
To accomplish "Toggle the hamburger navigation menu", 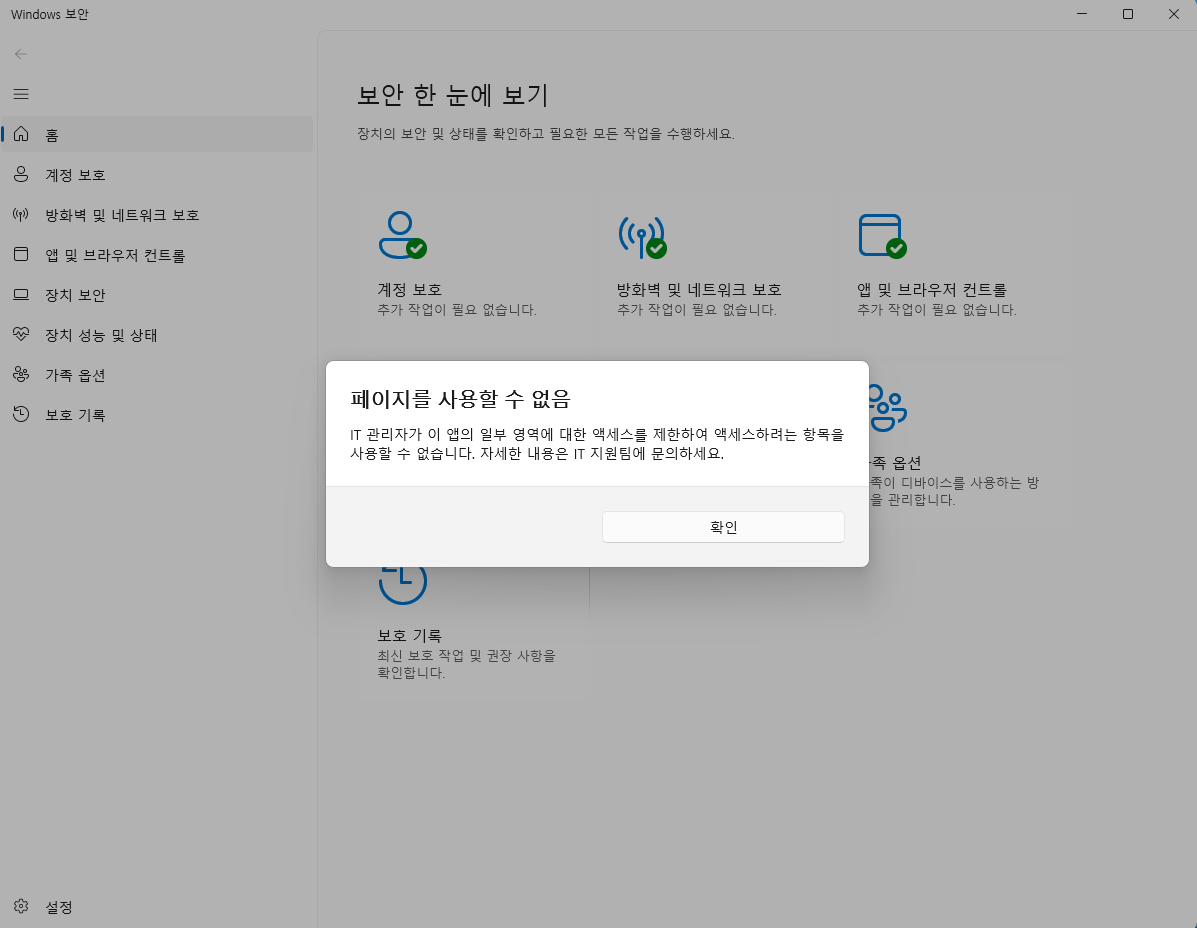I will click(x=20, y=93).
